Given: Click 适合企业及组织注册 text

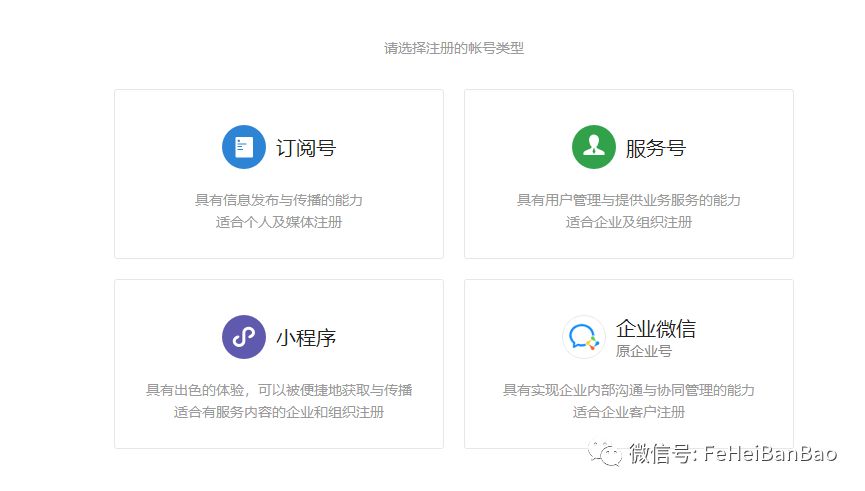Looking at the screenshot, I should (628, 222).
